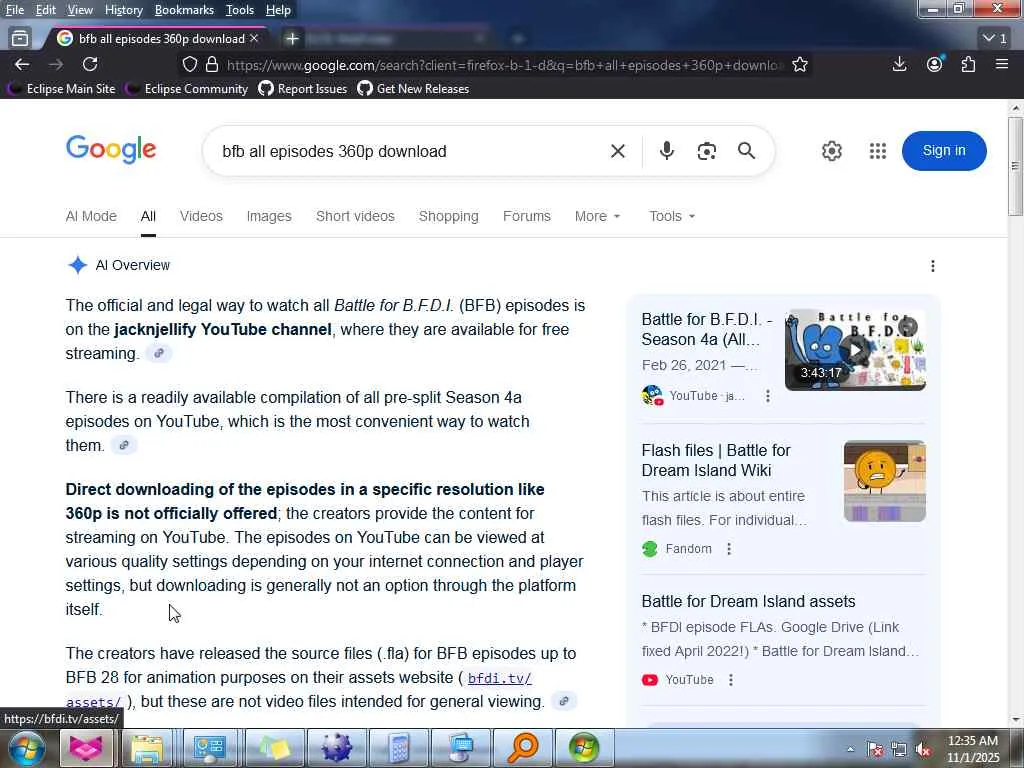Open a new tab with the plus button
Viewport: 1024px width, 768px height.
(292, 39)
